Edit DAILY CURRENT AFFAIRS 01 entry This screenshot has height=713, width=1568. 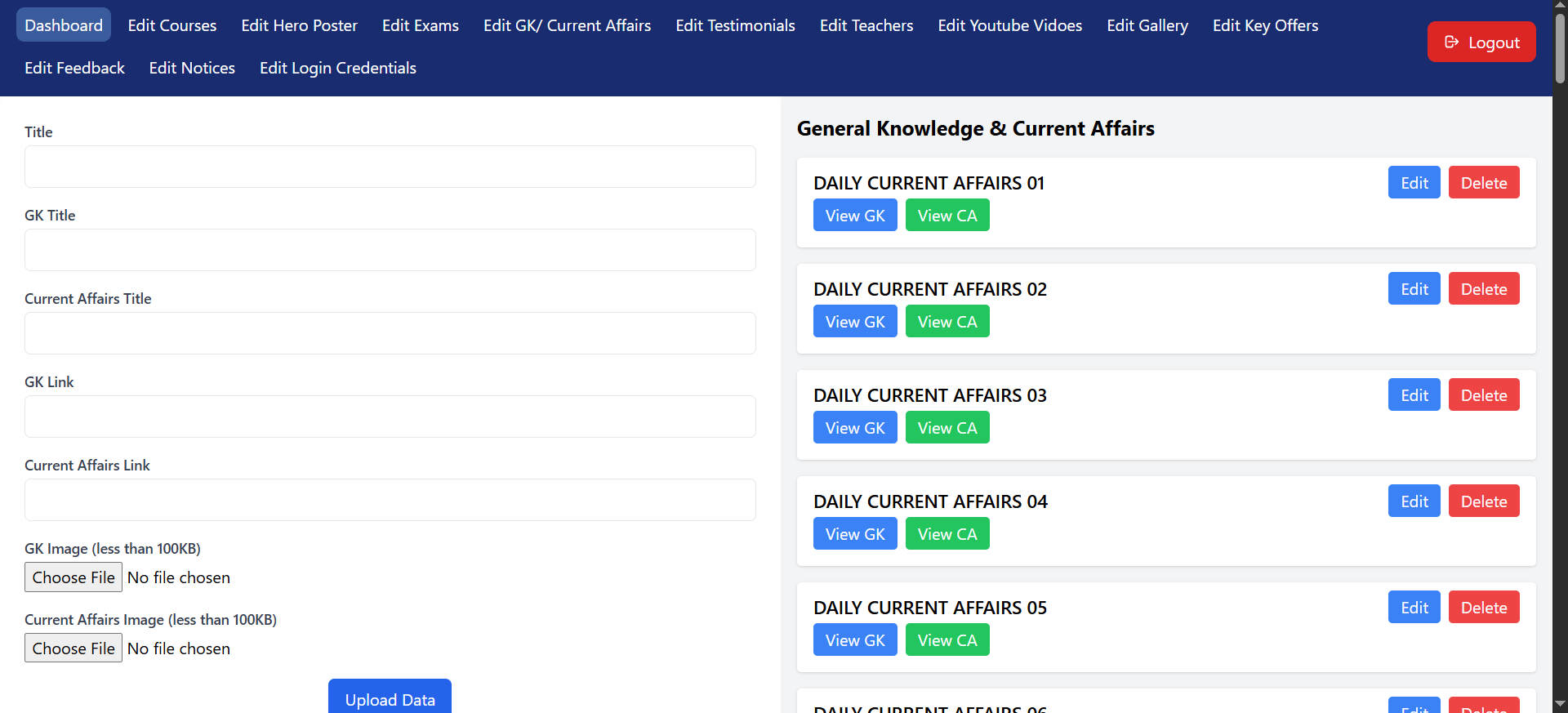tap(1414, 182)
